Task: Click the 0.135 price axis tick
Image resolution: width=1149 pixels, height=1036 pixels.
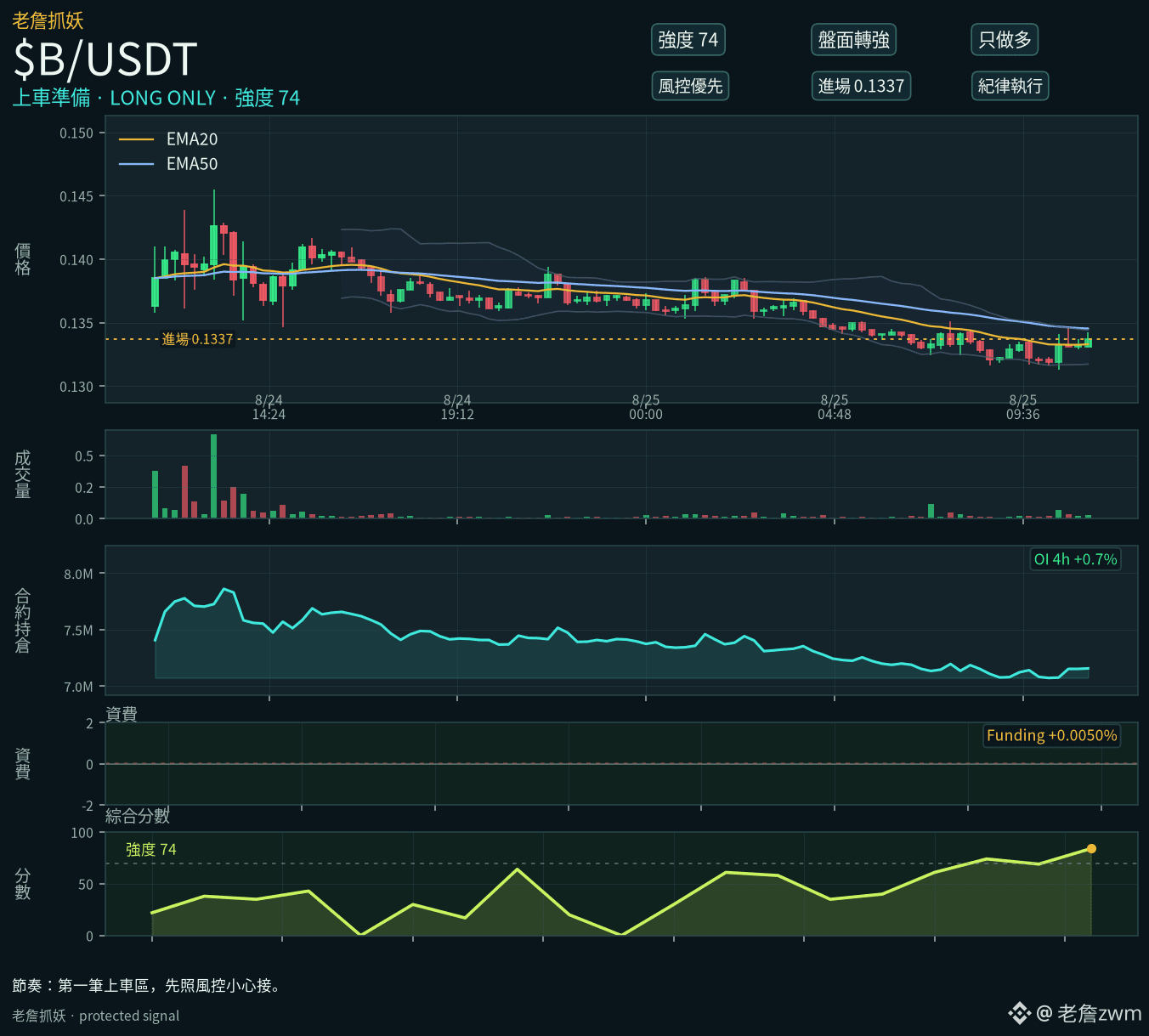Action: 76,323
